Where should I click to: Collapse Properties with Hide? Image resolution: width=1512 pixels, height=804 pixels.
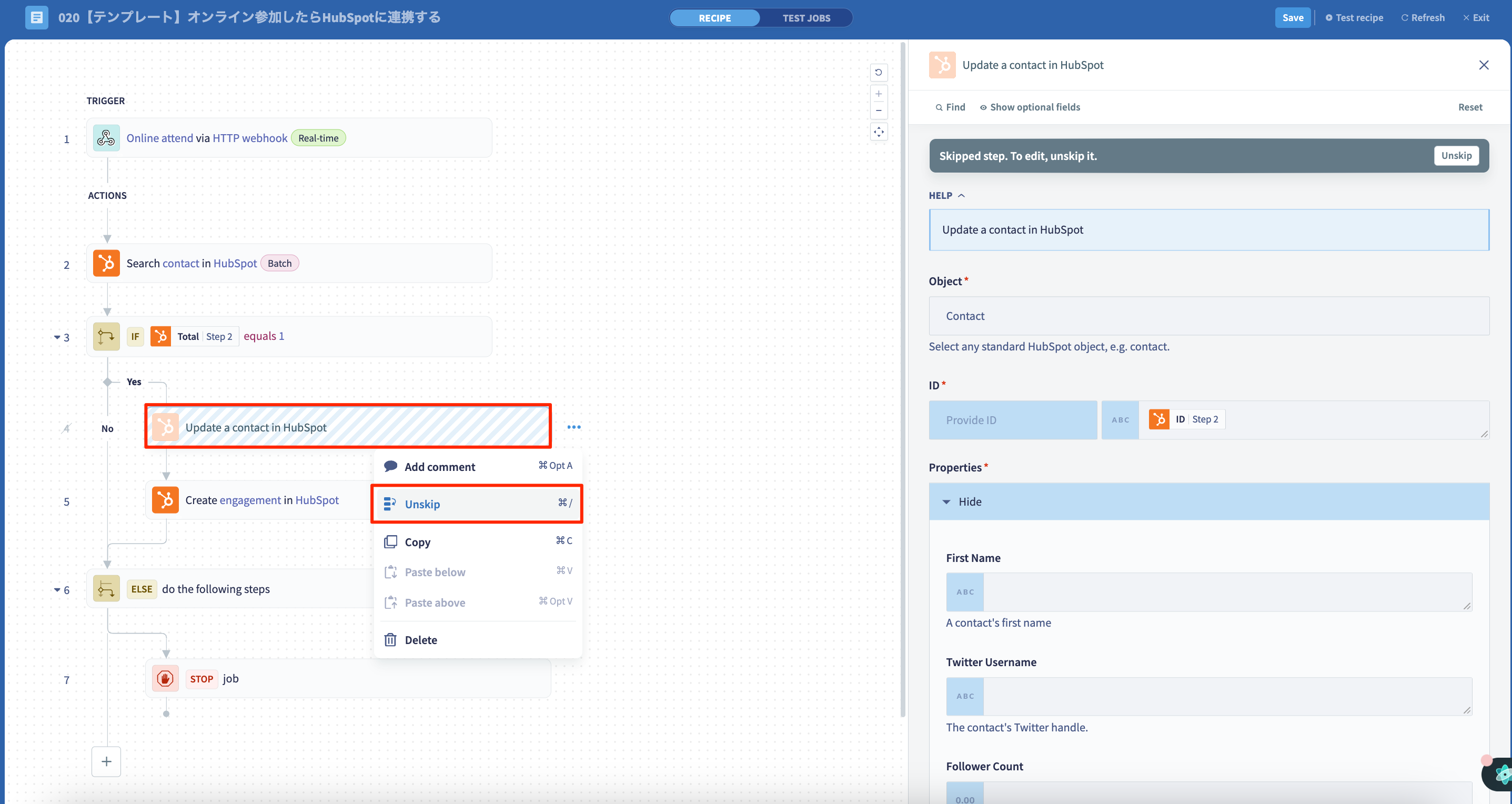coord(1208,502)
